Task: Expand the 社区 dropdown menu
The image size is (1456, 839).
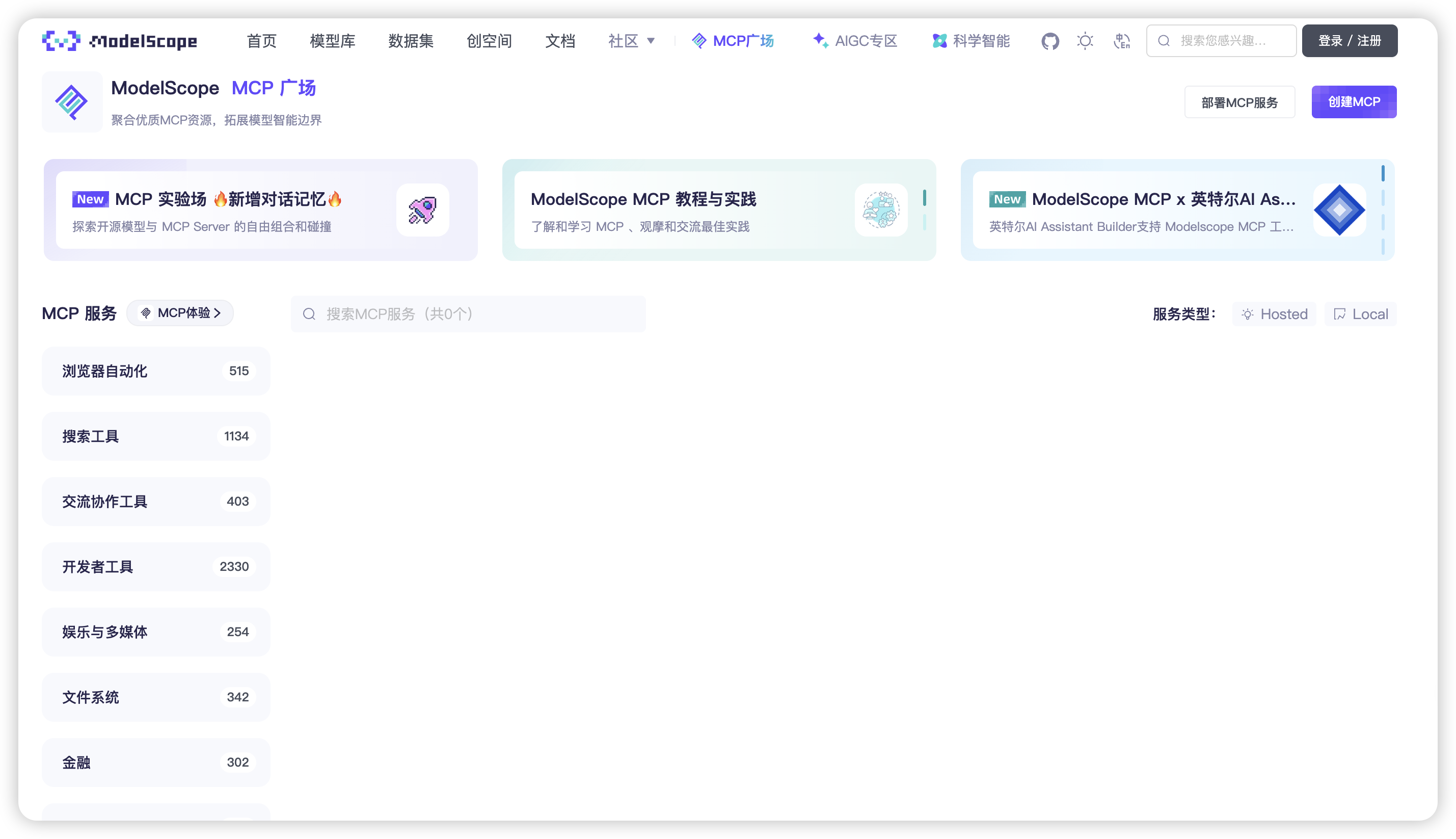Action: tap(631, 41)
